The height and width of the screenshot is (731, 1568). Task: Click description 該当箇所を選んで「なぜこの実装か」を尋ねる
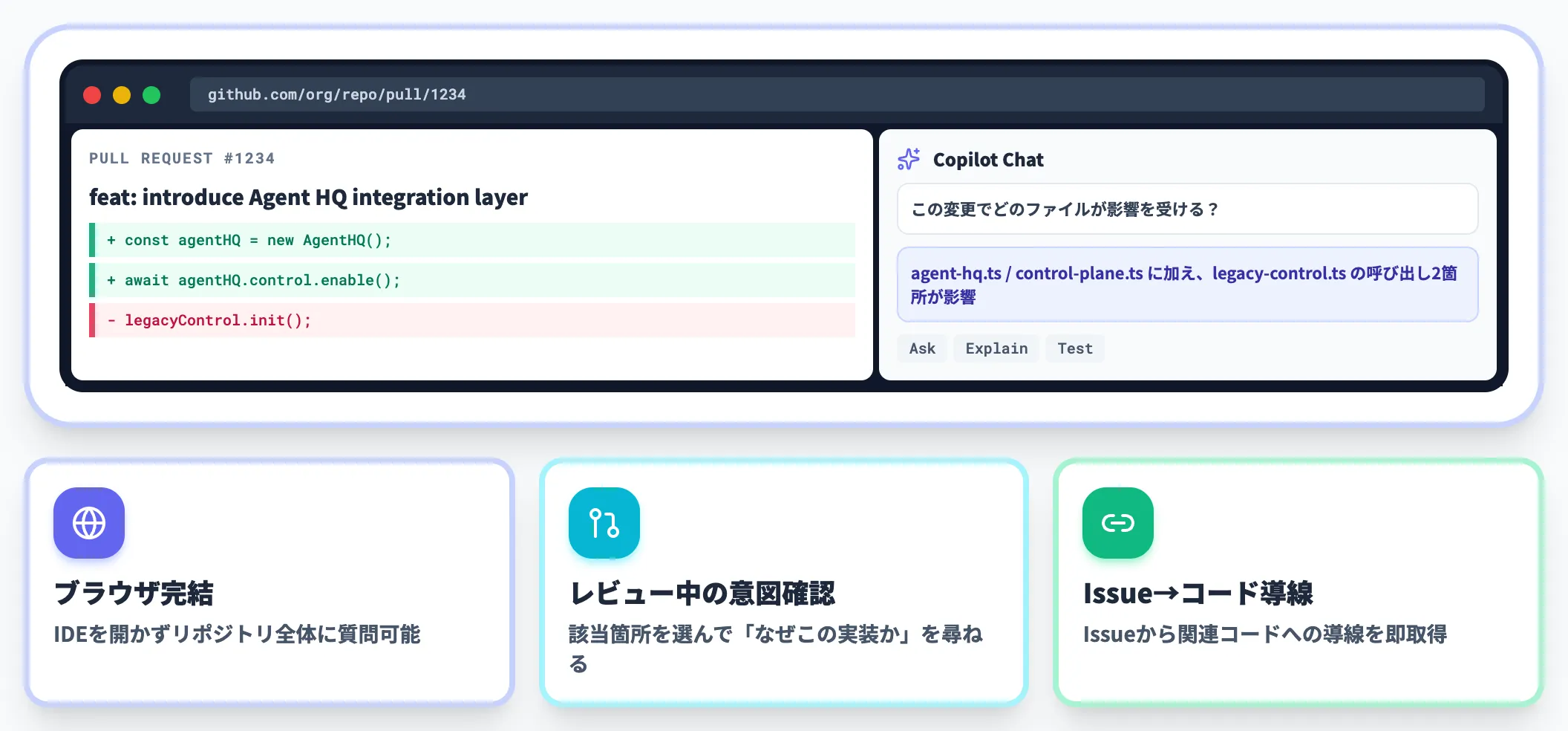point(776,649)
